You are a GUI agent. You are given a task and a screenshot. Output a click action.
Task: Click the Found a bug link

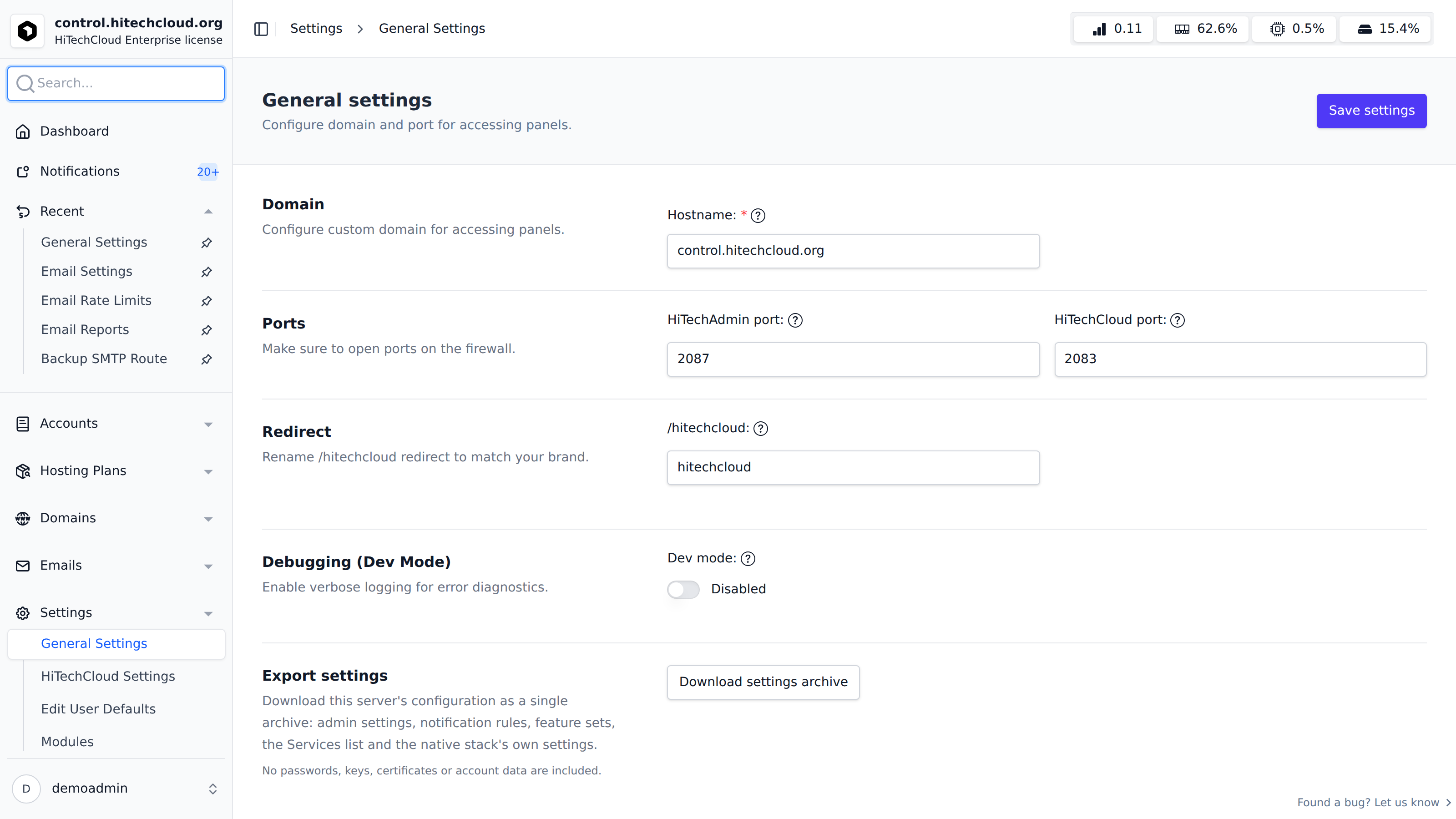[1374, 803]
